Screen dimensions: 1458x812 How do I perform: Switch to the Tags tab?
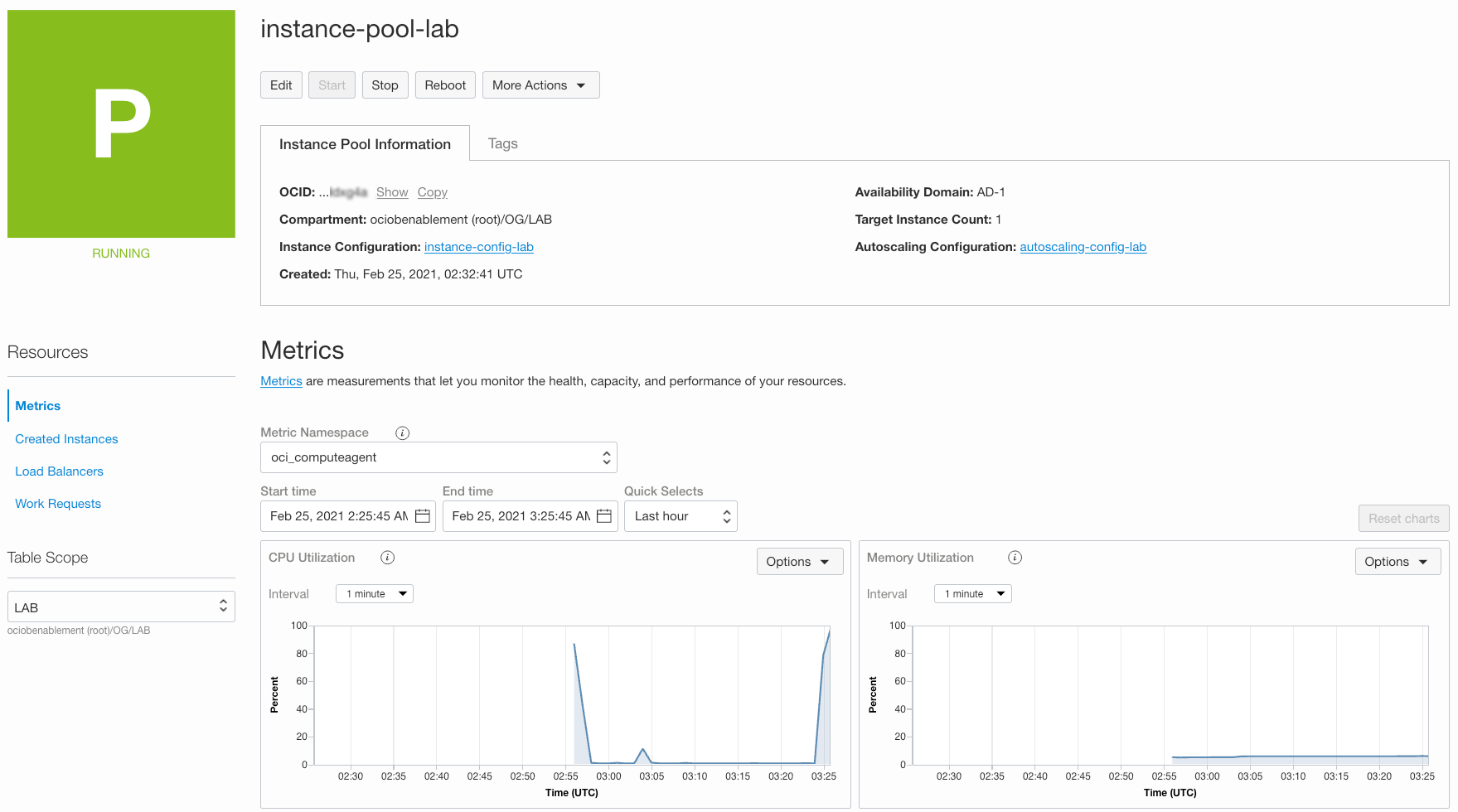coord(502,143)
